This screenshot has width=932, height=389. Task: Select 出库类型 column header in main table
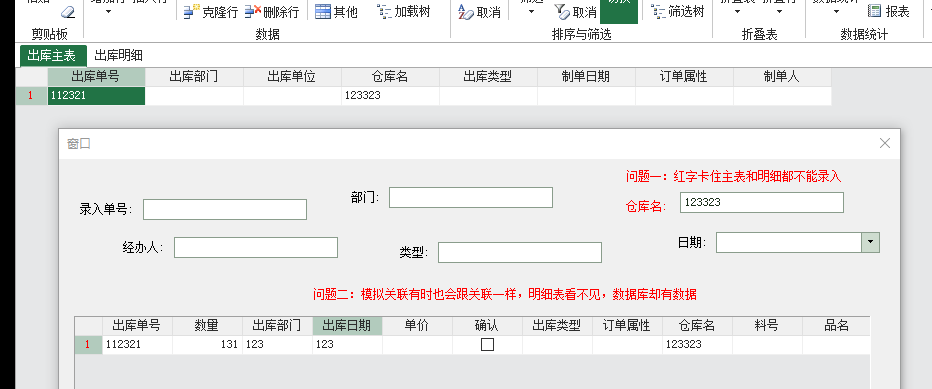489,77
